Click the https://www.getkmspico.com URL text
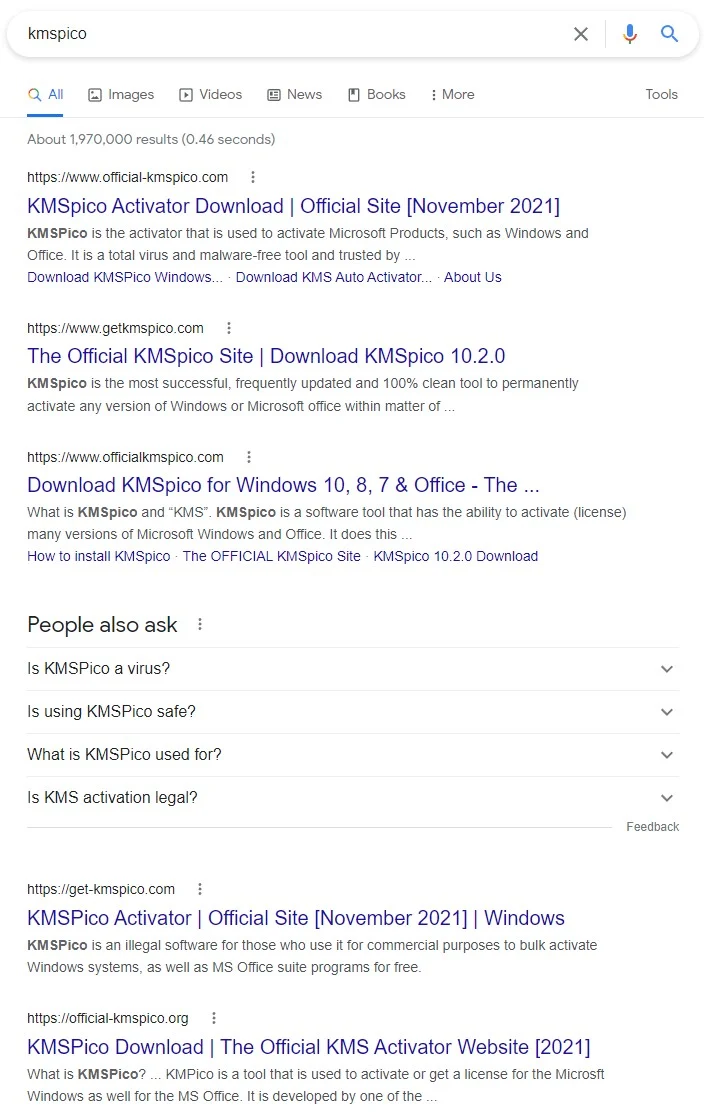704x1112 pixels. 116,328
